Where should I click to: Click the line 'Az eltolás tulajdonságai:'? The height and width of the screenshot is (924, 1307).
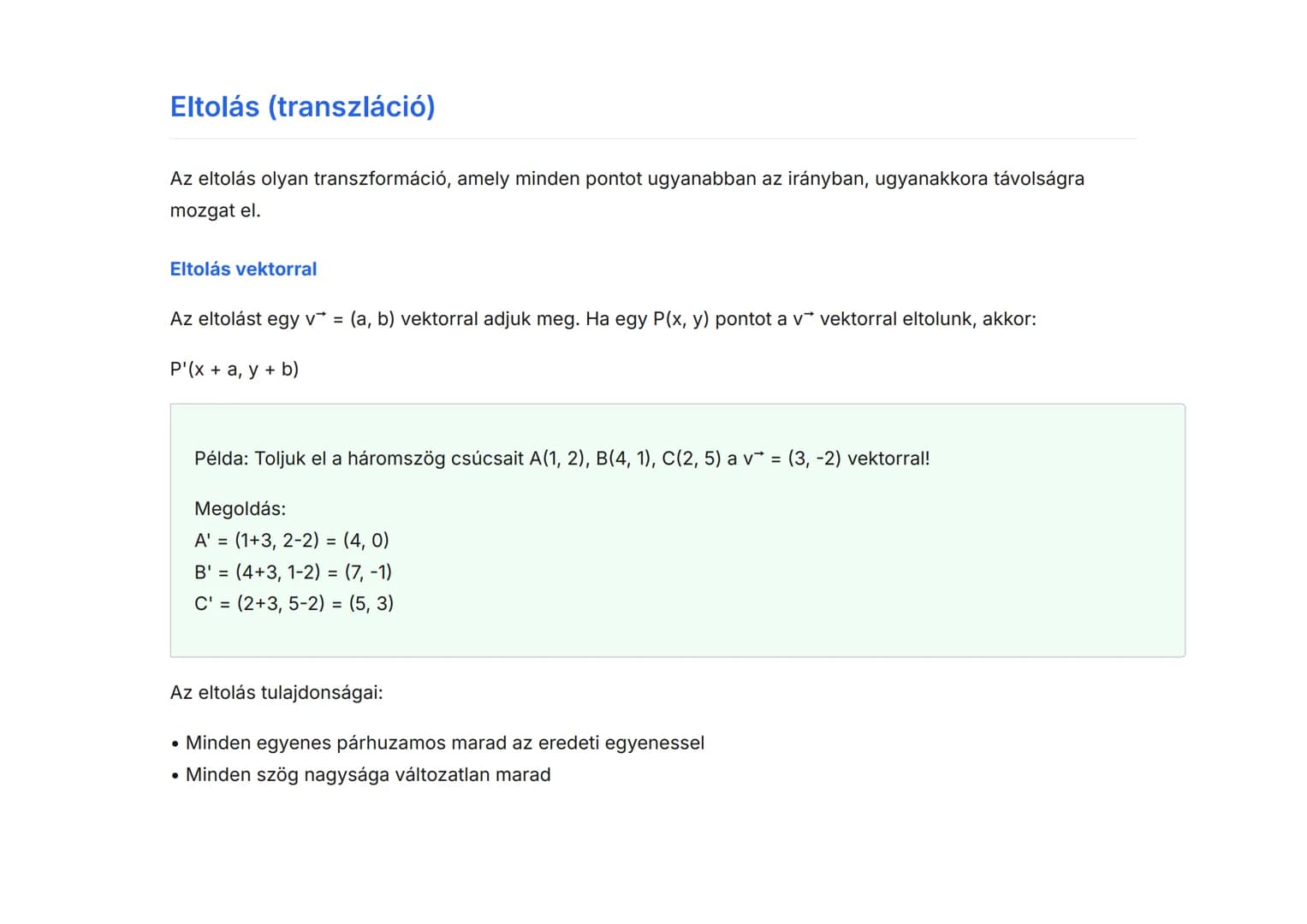[x=276, y=692]
